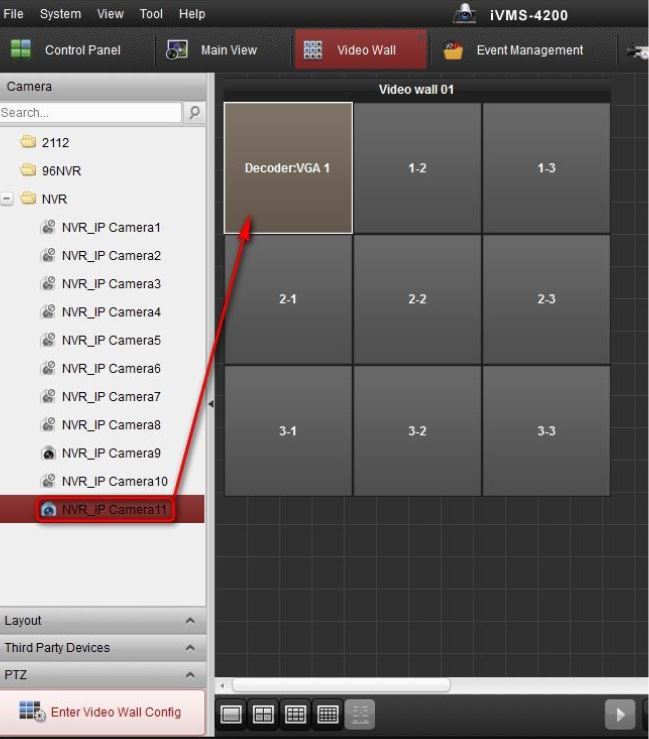Screen dimensions: 649x739
Task: Select NVR_IP Camera5 in the tree
Action: point(111,340)
